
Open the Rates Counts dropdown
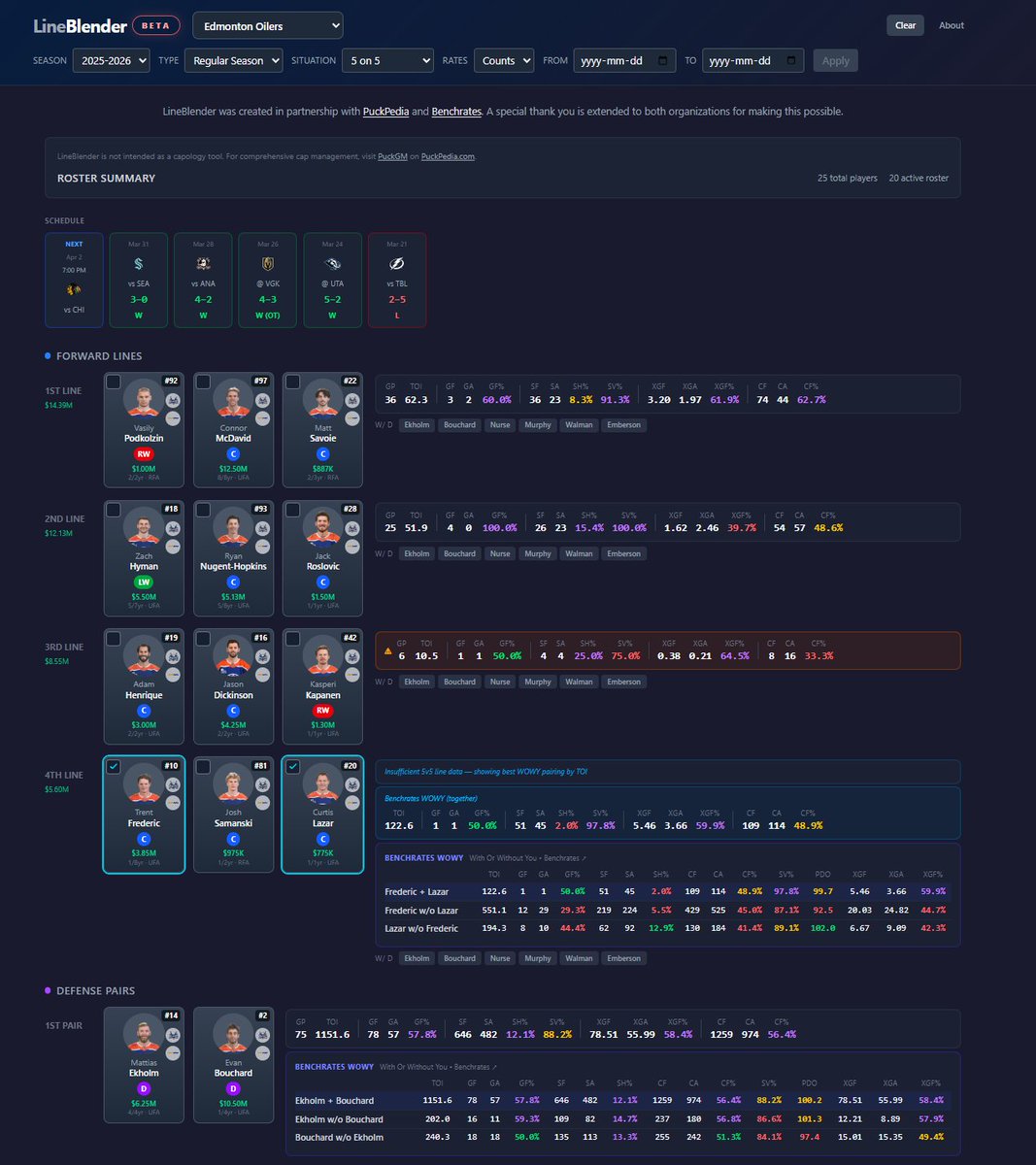(503, 60)
